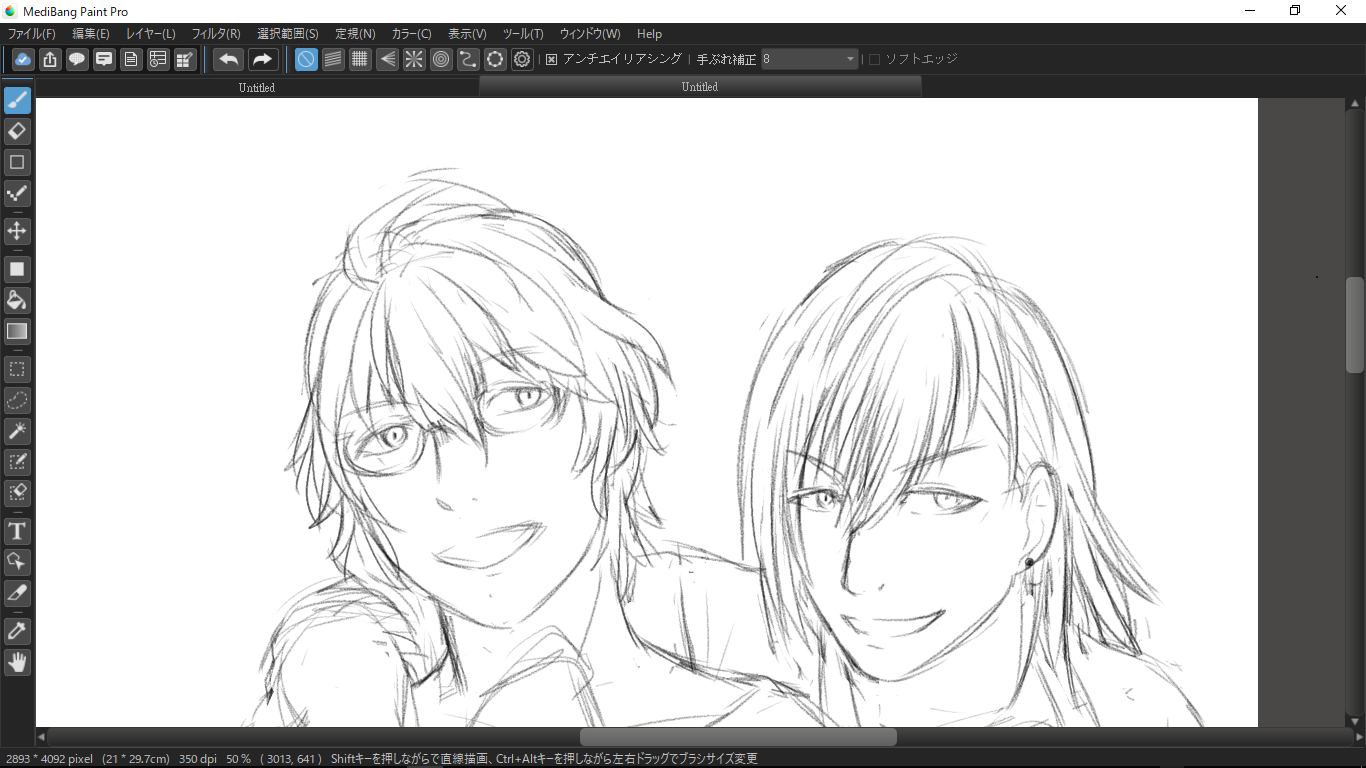Open the 選択範囲(S) menu
This screenshot has width=1366, height=768.
click(x=288, y=34)
